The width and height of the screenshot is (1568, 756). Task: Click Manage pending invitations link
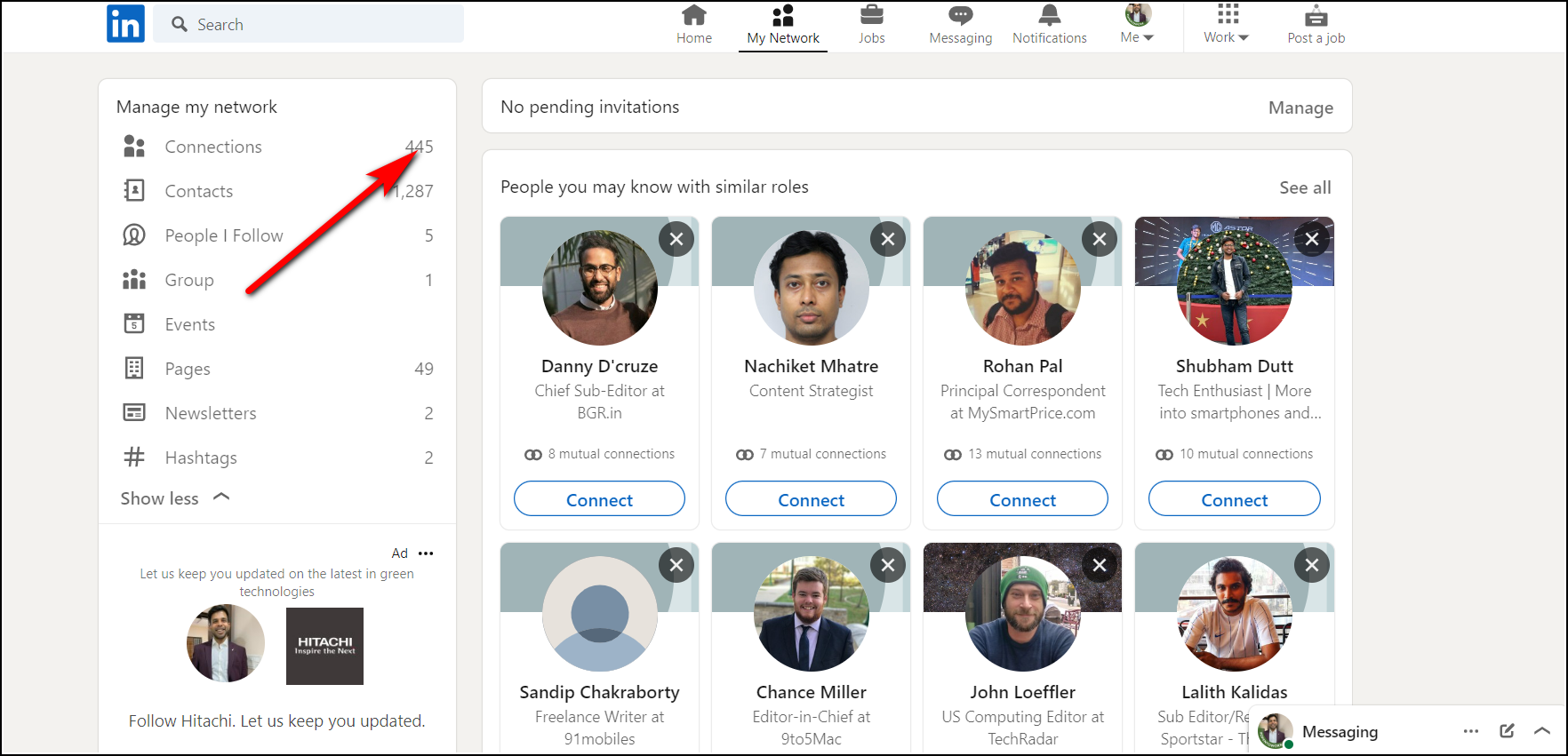(1300, 107)
